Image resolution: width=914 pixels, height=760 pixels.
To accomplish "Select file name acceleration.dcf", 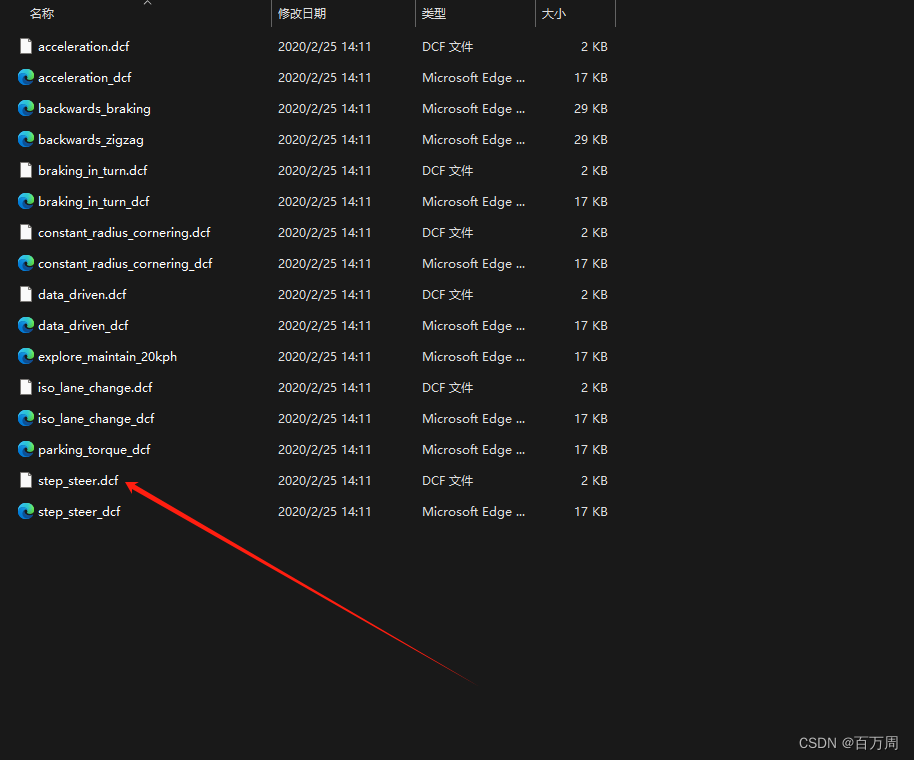I will click(83, 47).
